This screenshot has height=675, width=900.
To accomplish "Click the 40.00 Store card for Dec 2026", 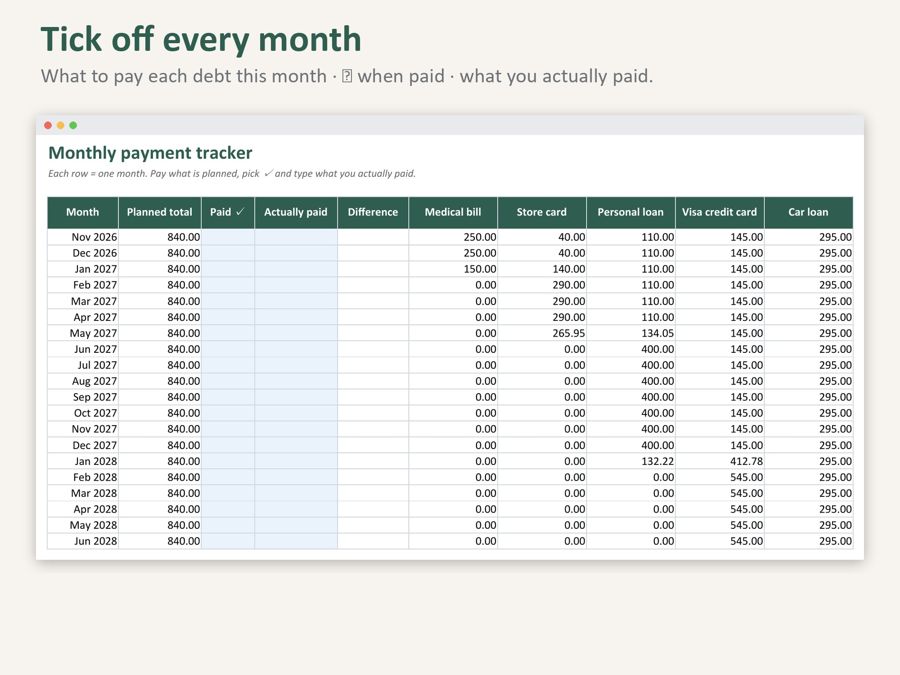I will pyautogui.click(x=542, y=253).
